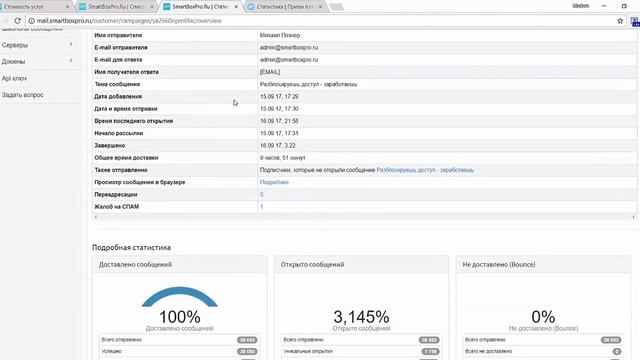Click the Переадресации value 0 link
Image resolution: width=640 pixels, height=360 pixels.
pyautogui.click(x=262, y=194)
